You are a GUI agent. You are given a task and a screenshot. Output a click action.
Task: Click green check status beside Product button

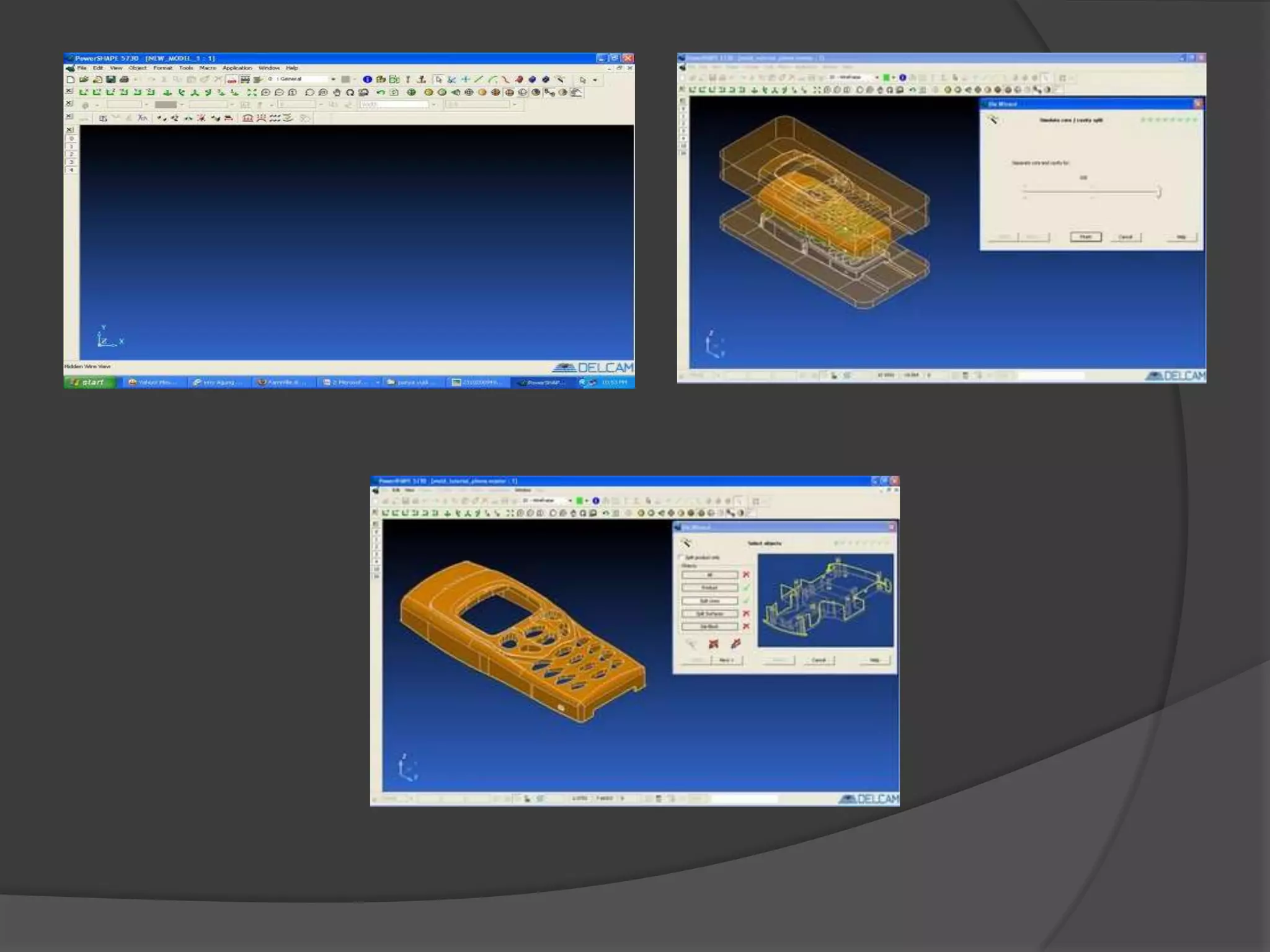[x=746, y=588]
